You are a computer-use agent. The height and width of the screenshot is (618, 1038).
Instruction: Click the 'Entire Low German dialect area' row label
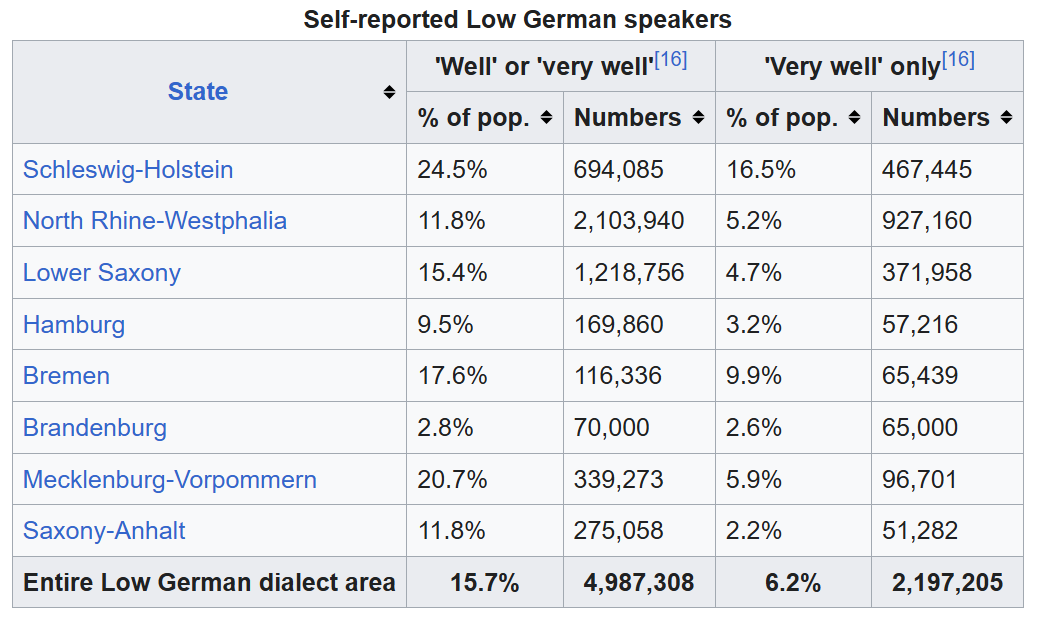click(x=209, y=583)
